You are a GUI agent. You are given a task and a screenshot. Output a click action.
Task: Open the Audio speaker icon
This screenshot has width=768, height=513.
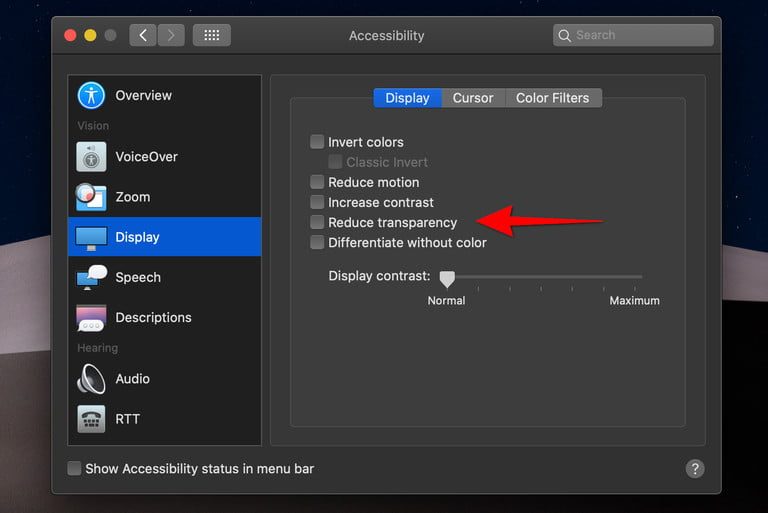click(92, 379)
